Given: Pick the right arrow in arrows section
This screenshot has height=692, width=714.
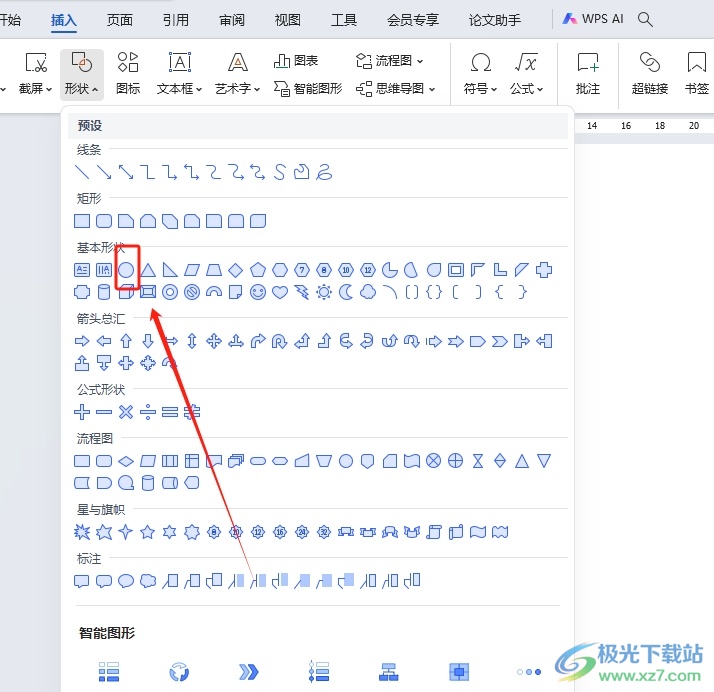Looking at the screenshot, I should [82, 341].
